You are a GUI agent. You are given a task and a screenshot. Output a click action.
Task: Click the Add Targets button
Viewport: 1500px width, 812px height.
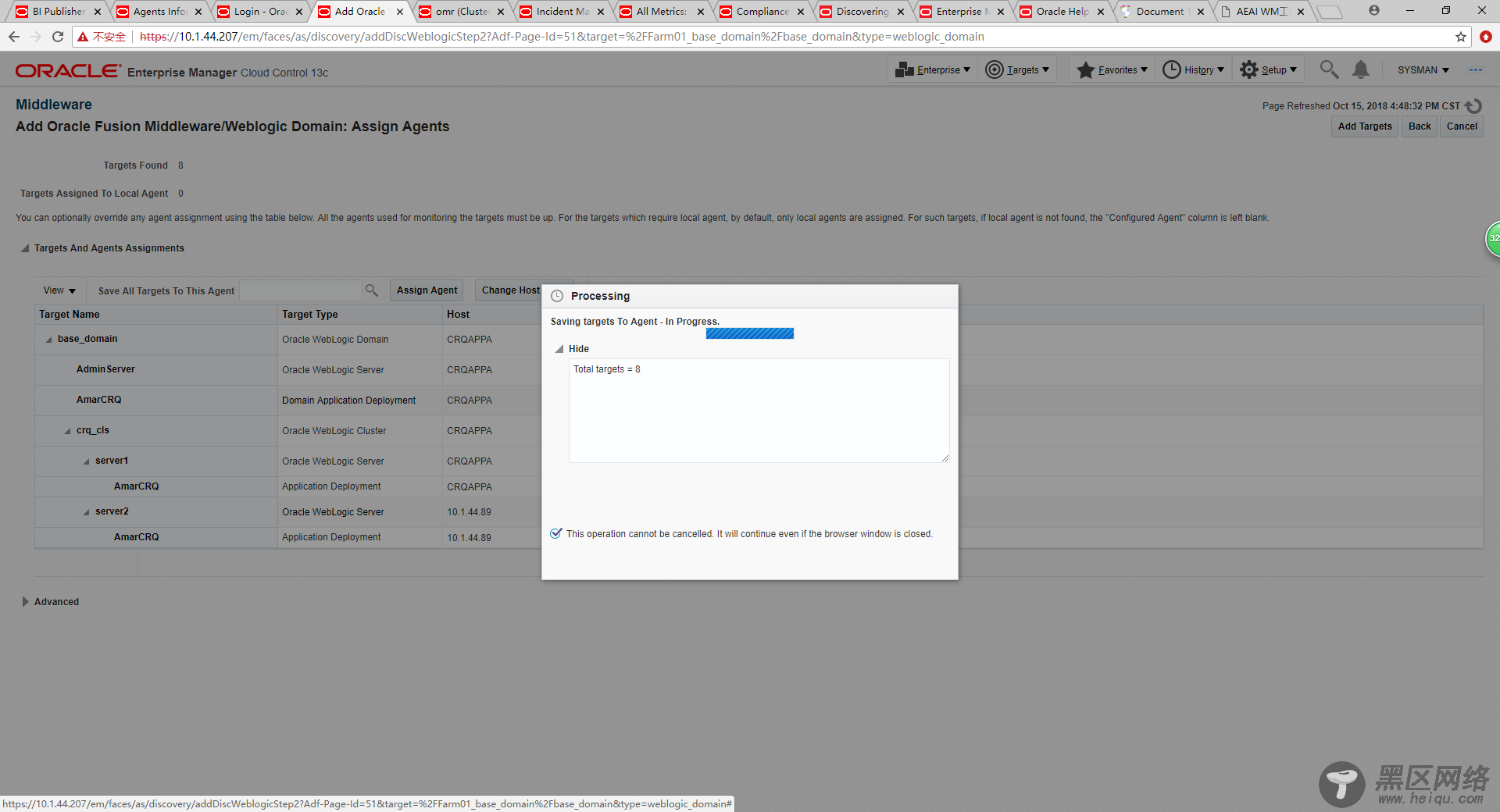(x=1365, y=126)
